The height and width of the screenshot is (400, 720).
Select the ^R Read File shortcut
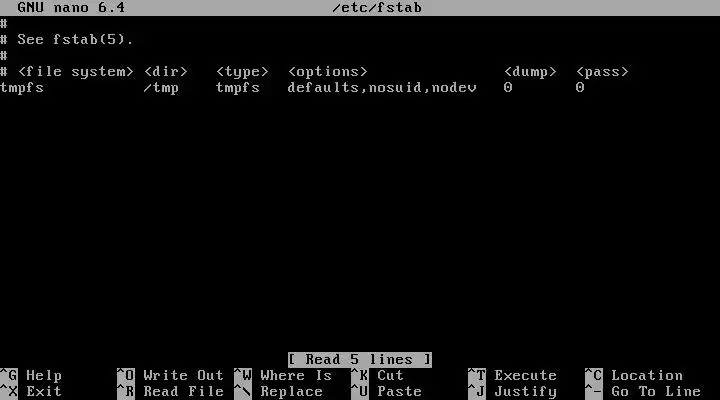pyautogui.click(x=170, y=392)
